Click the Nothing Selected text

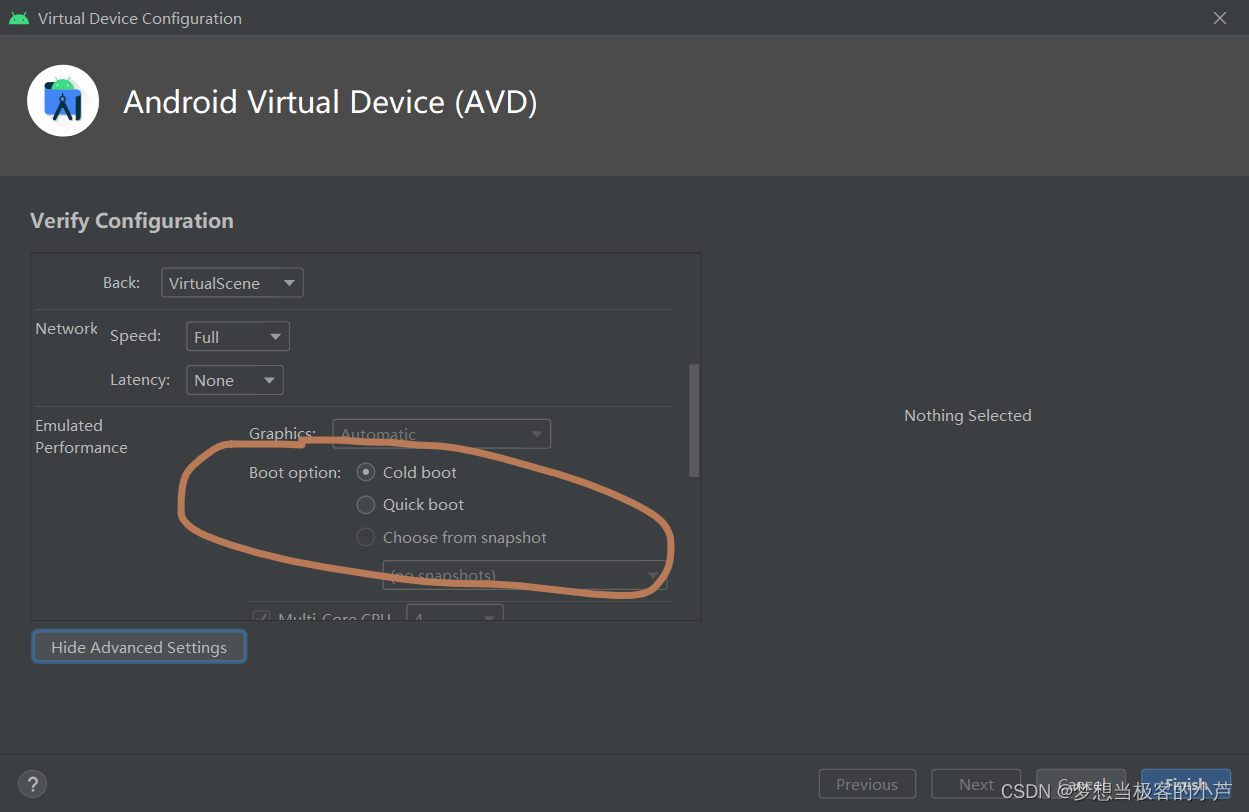point(967,415)
